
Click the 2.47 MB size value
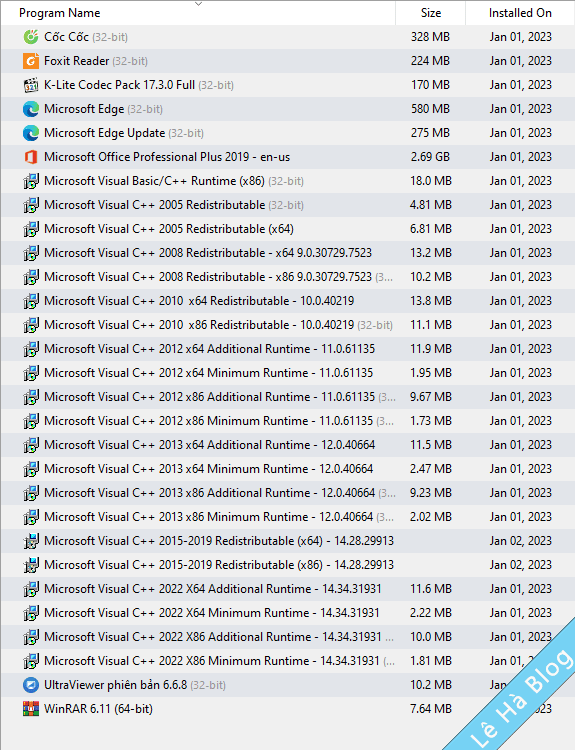coord(431,469)
